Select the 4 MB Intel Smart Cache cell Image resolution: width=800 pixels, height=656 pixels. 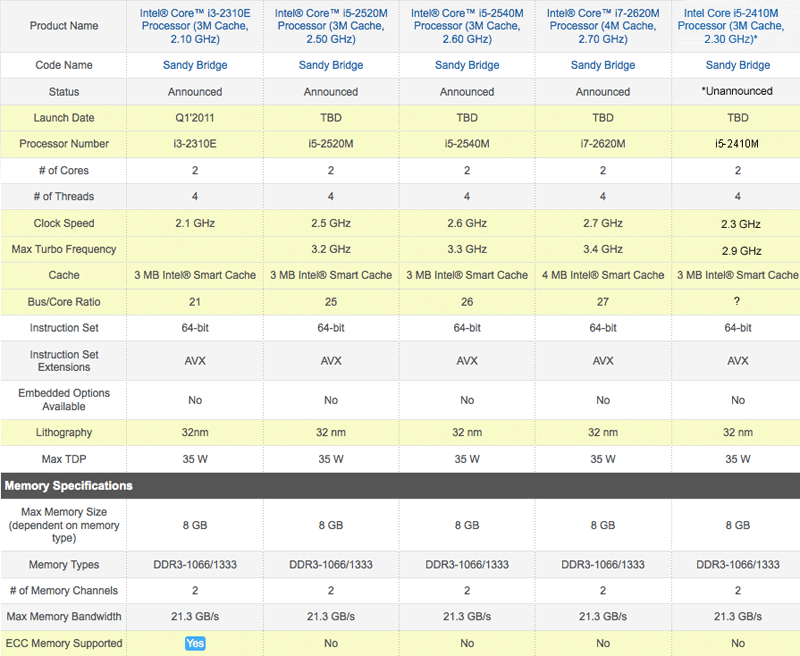click(603, 275)
